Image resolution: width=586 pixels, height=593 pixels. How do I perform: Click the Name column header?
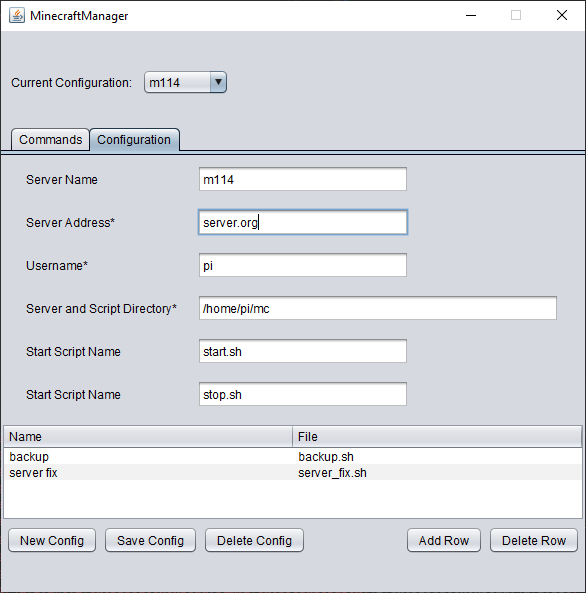click(148, 437)
